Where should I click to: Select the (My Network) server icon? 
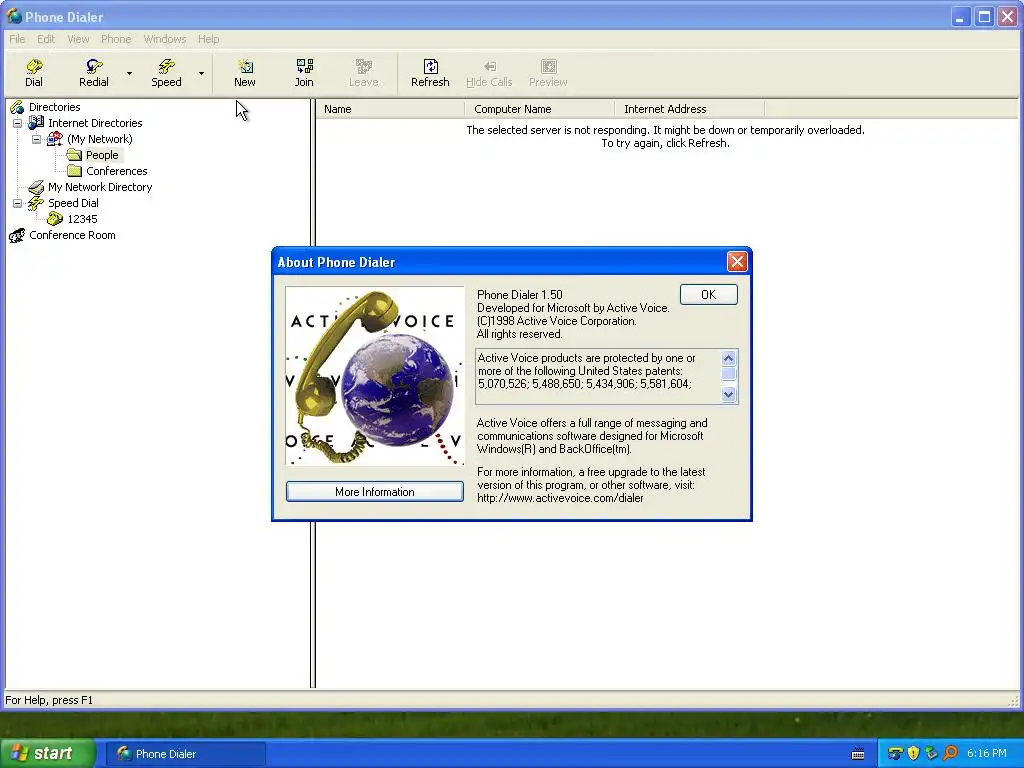pyautogui.click(x=55, y=139)
